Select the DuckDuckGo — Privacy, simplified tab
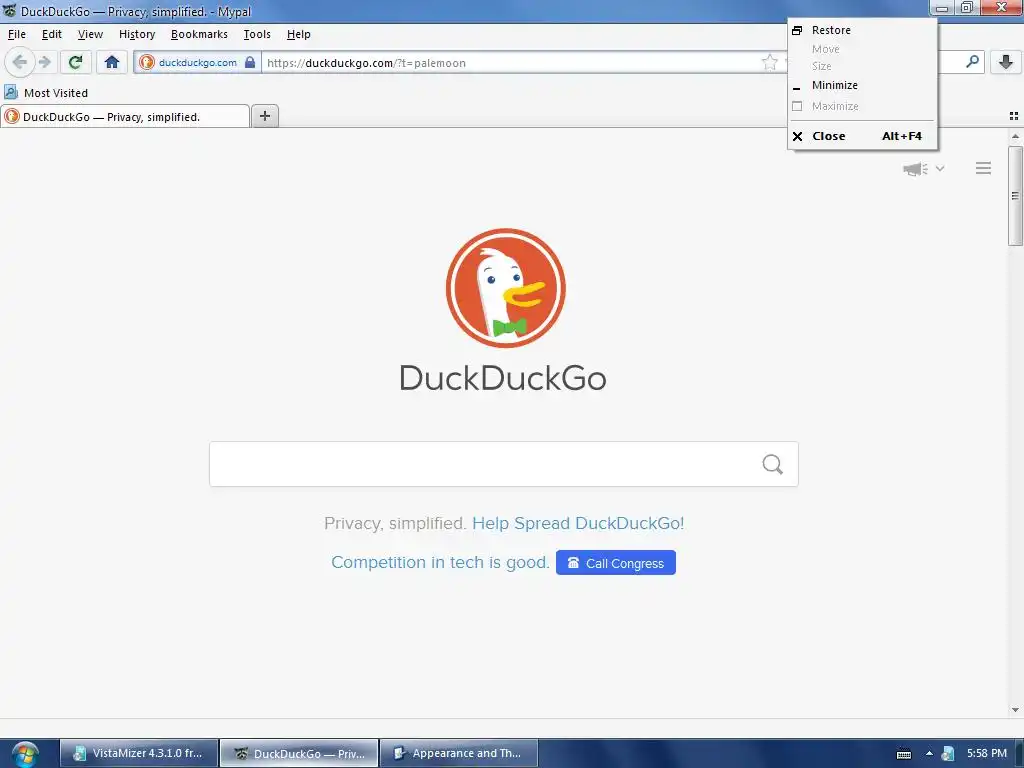This screenshot has height=768, width=1024. [125, 116]
